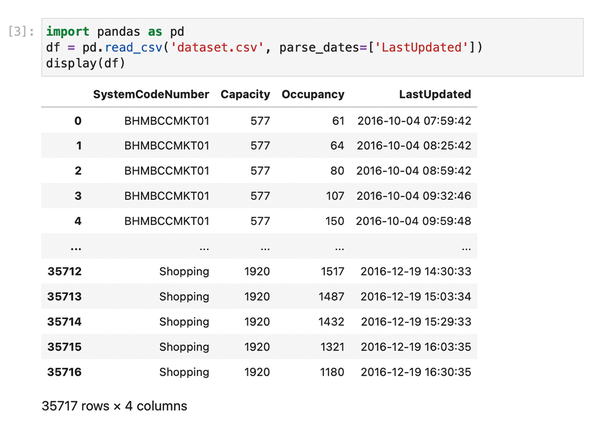Image resolution: width=600 pixels, height=427 pixels.
Task: Click the 'import pandas as pd' line
Action: pos(114,30)
